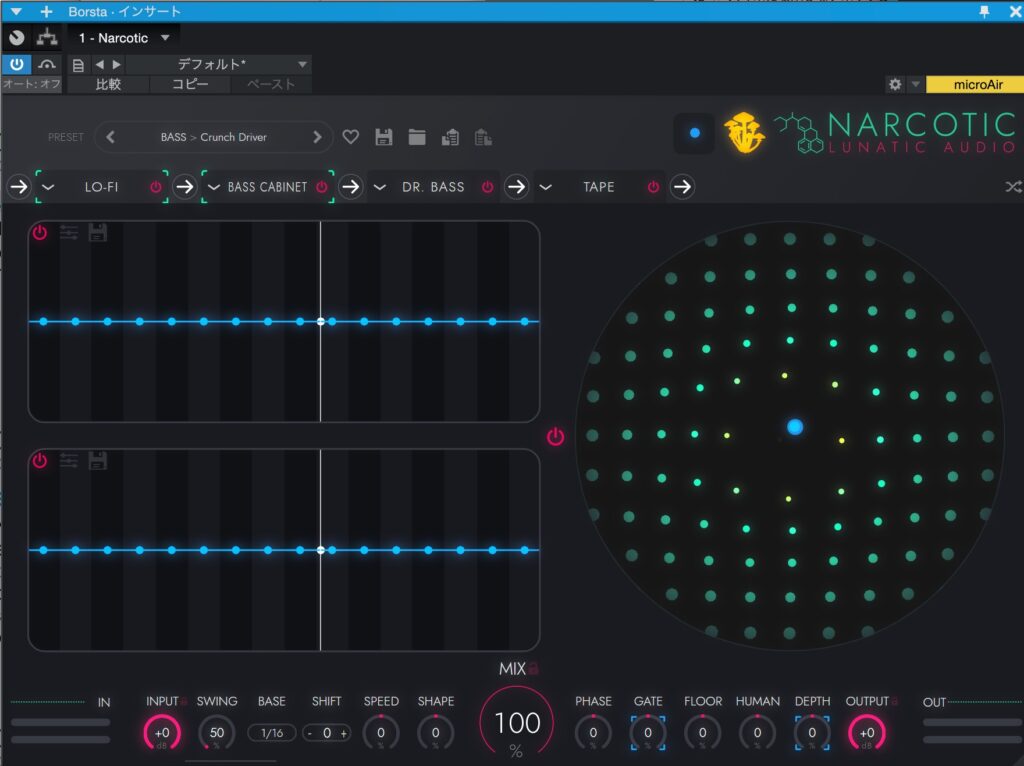Open the TAPE module dropdown chevron

coord(546,187)
